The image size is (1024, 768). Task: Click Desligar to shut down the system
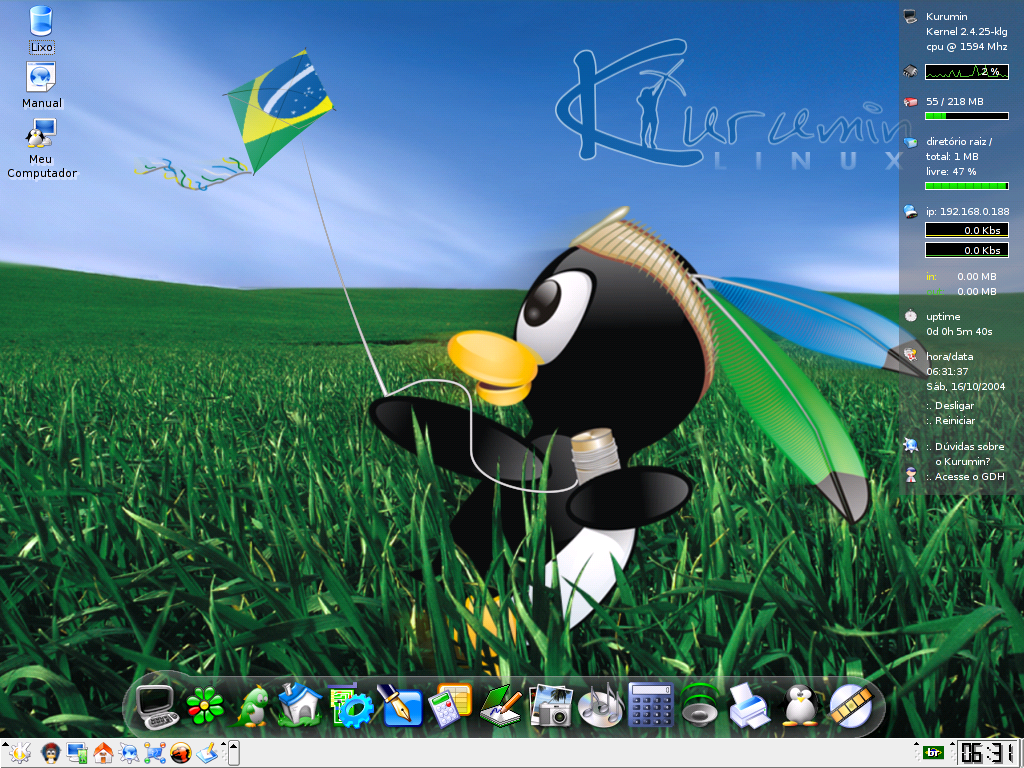pyautogui.click(x=948, y=406)
